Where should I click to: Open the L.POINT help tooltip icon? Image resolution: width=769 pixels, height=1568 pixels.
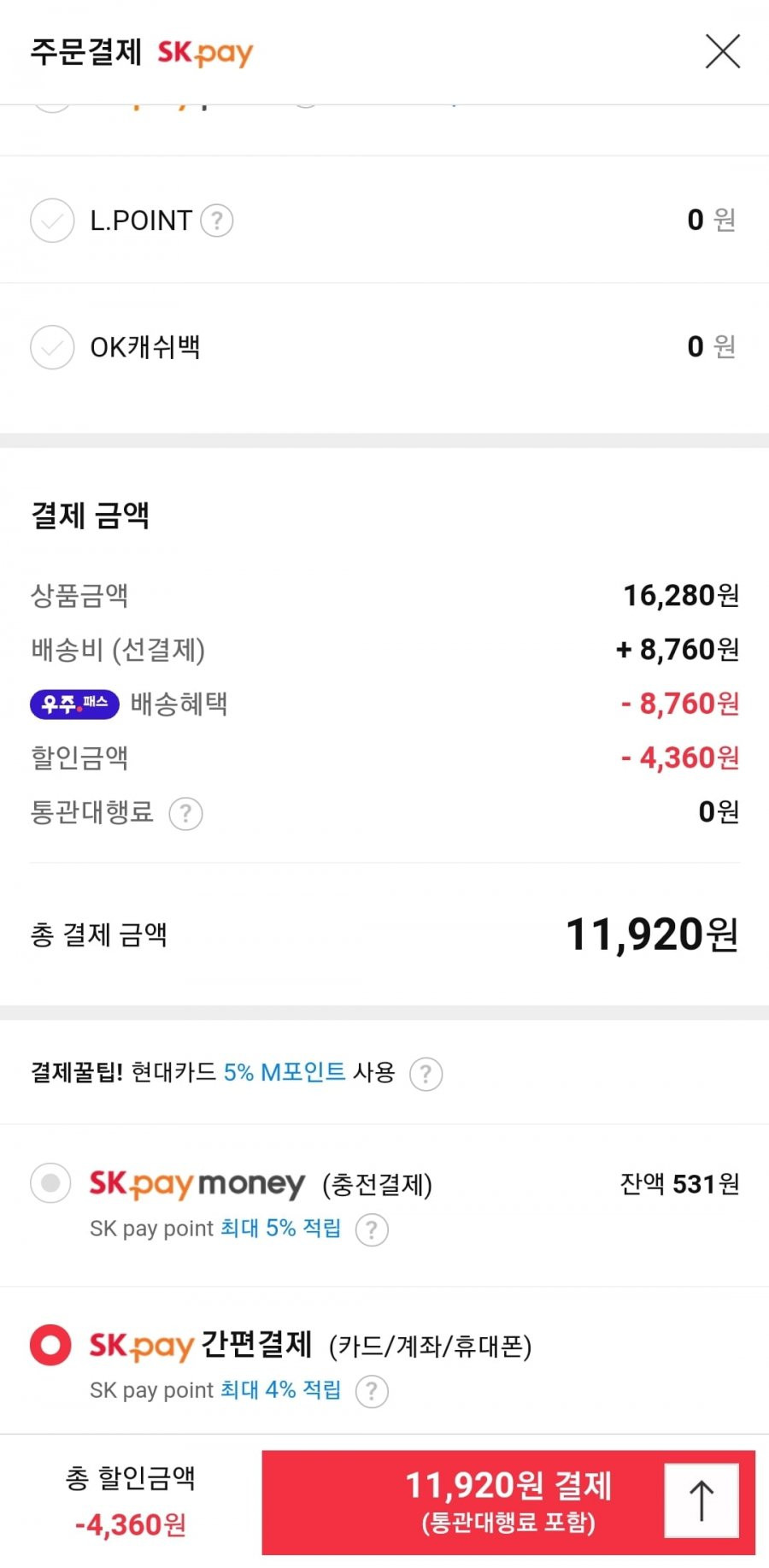point(217,221)
